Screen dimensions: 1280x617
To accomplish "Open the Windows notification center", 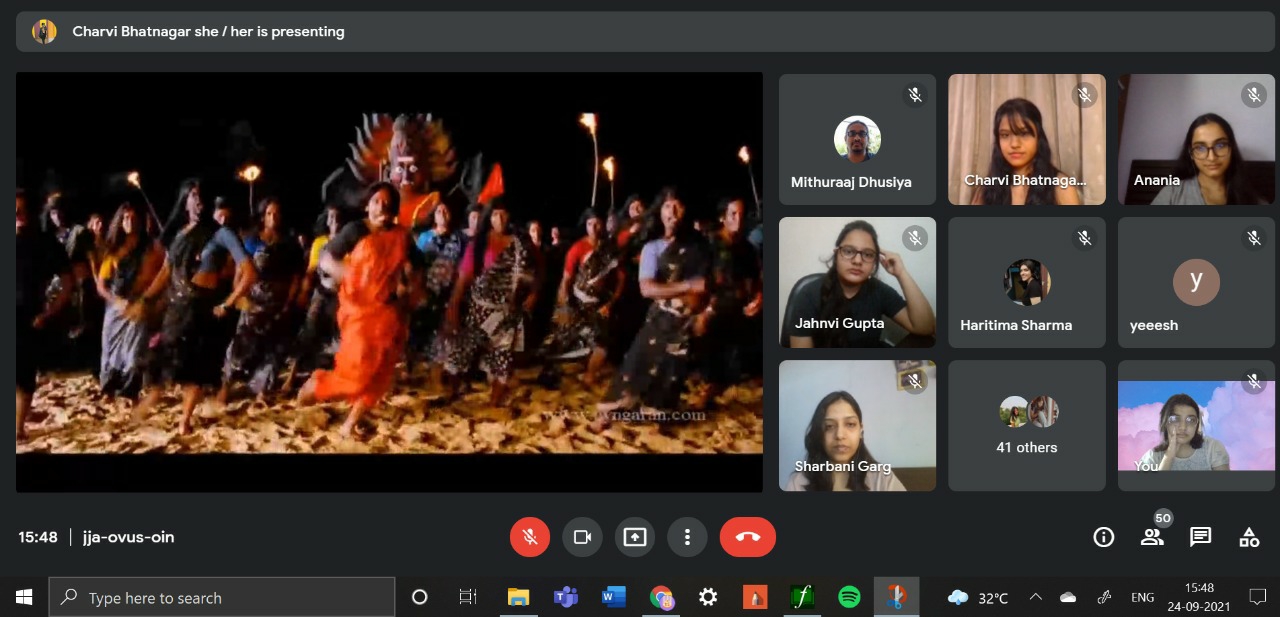I will point(1257,597).
